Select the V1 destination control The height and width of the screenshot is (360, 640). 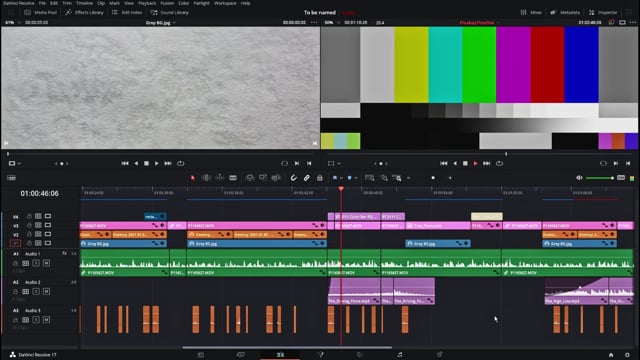click(16, 243)
